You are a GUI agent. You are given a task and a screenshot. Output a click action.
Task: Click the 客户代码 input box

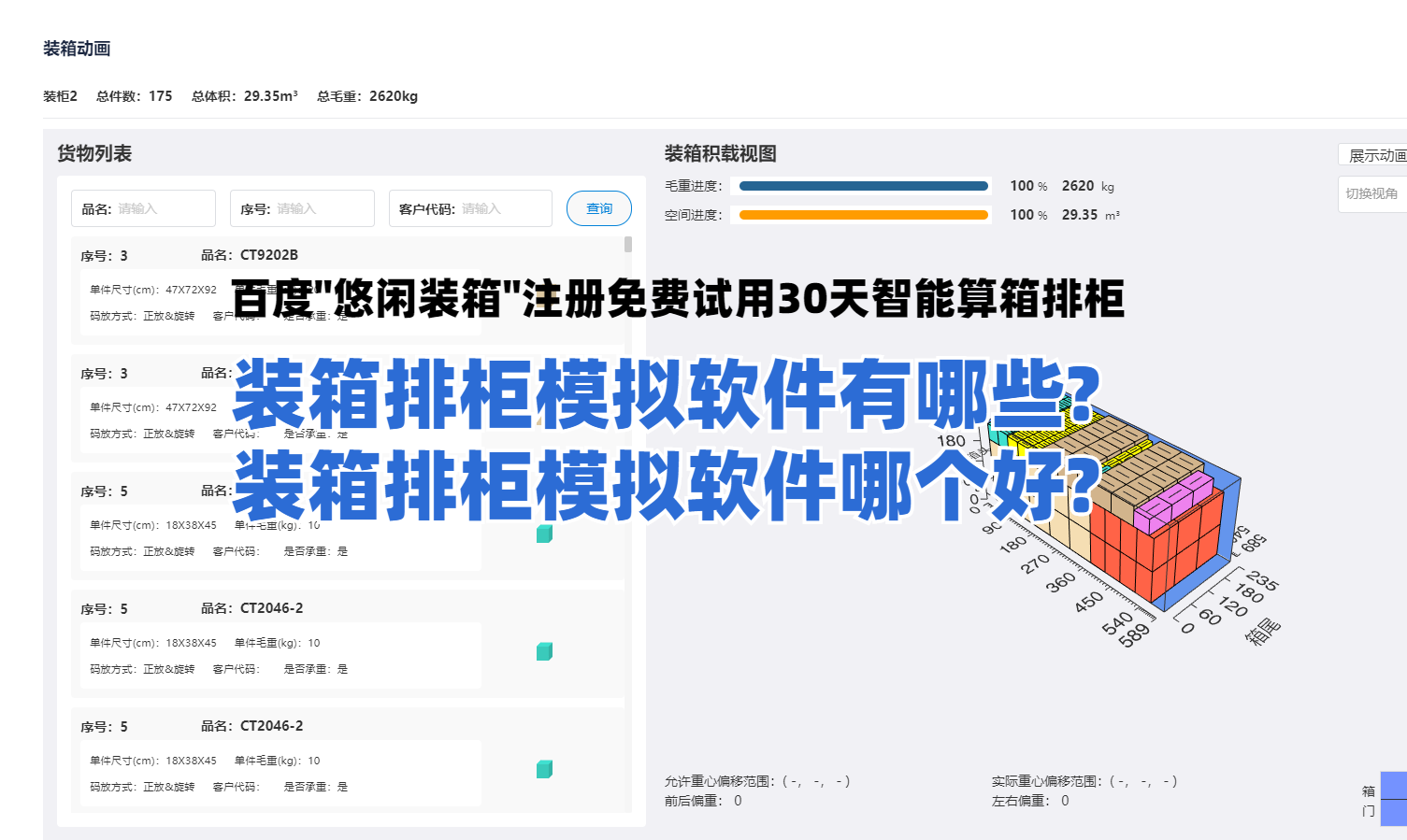[x=470, y=208]
